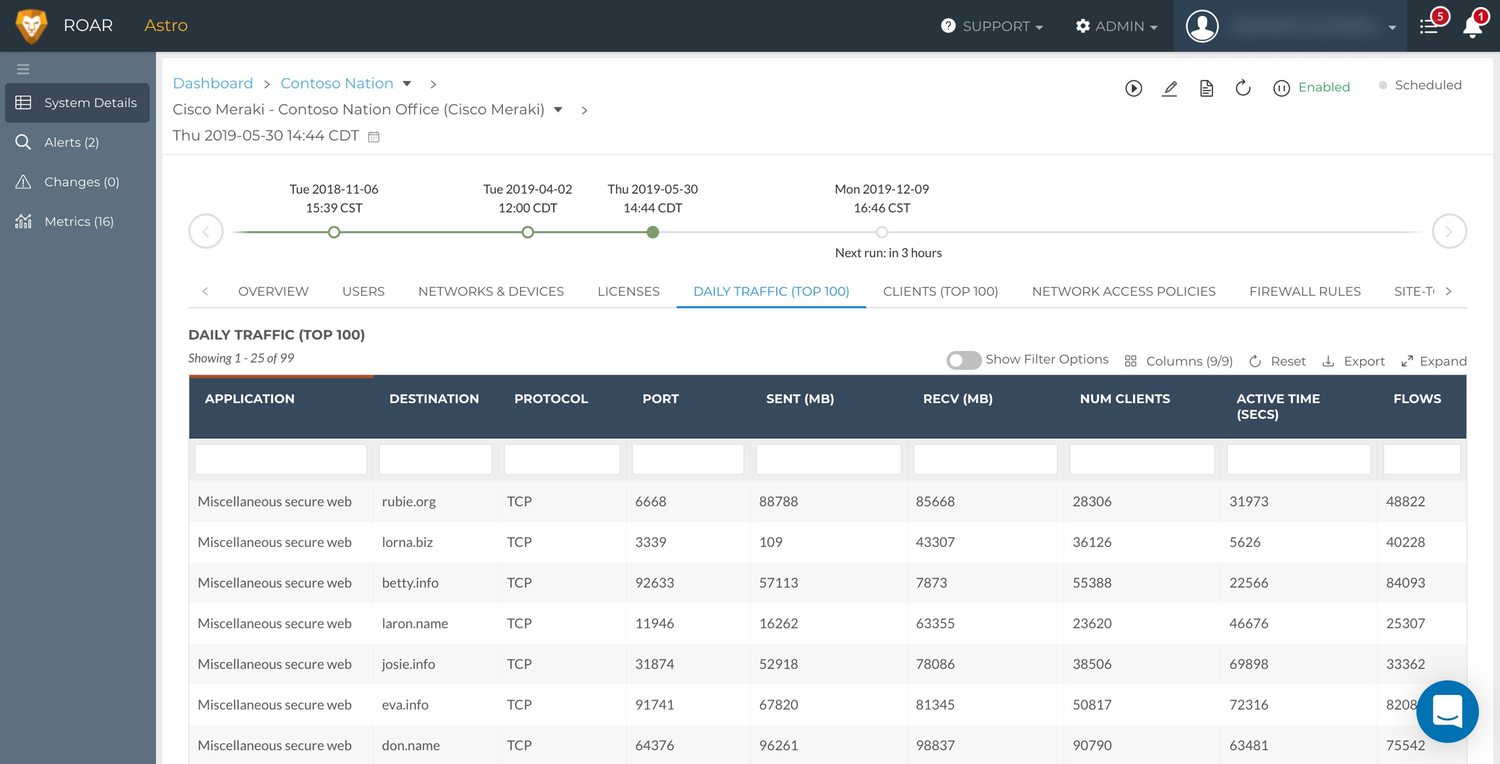Navigate to Dashboard via breadcrumb link
Image resolution: width=1500 pixels, height=764 pixels.
[213, 83]
